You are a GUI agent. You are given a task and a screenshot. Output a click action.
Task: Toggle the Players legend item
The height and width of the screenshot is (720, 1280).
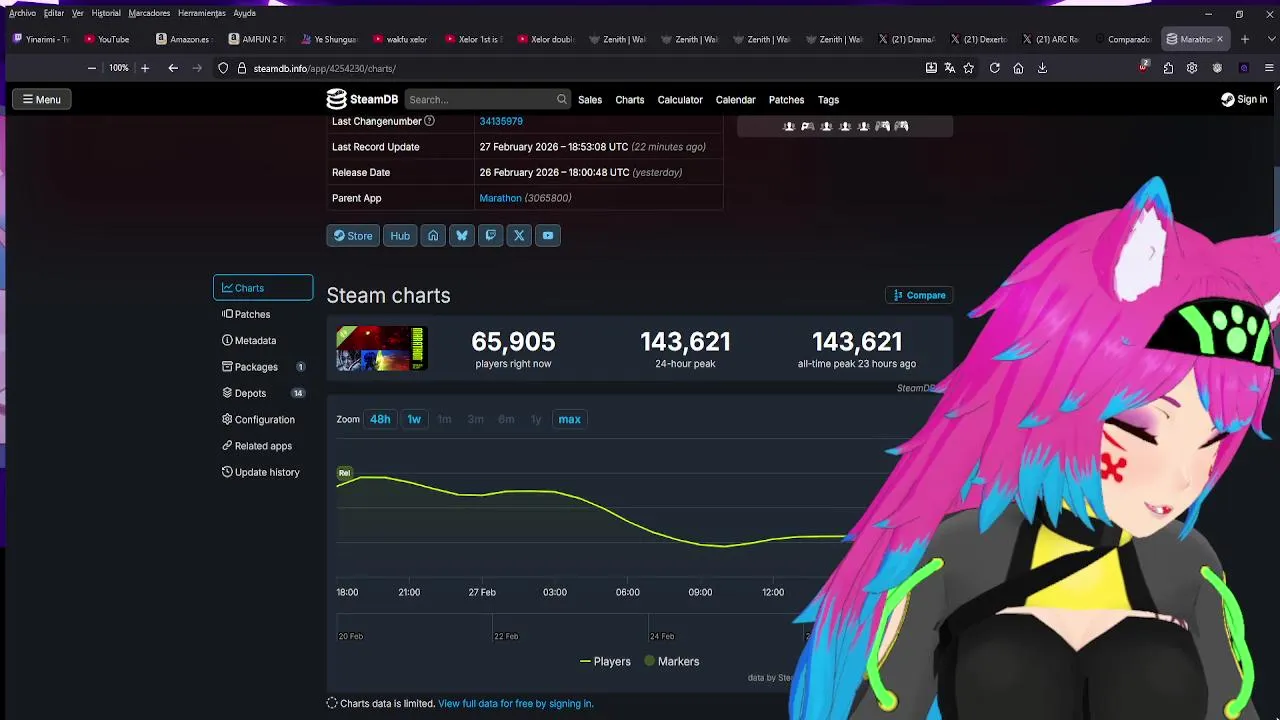[605, 661]
